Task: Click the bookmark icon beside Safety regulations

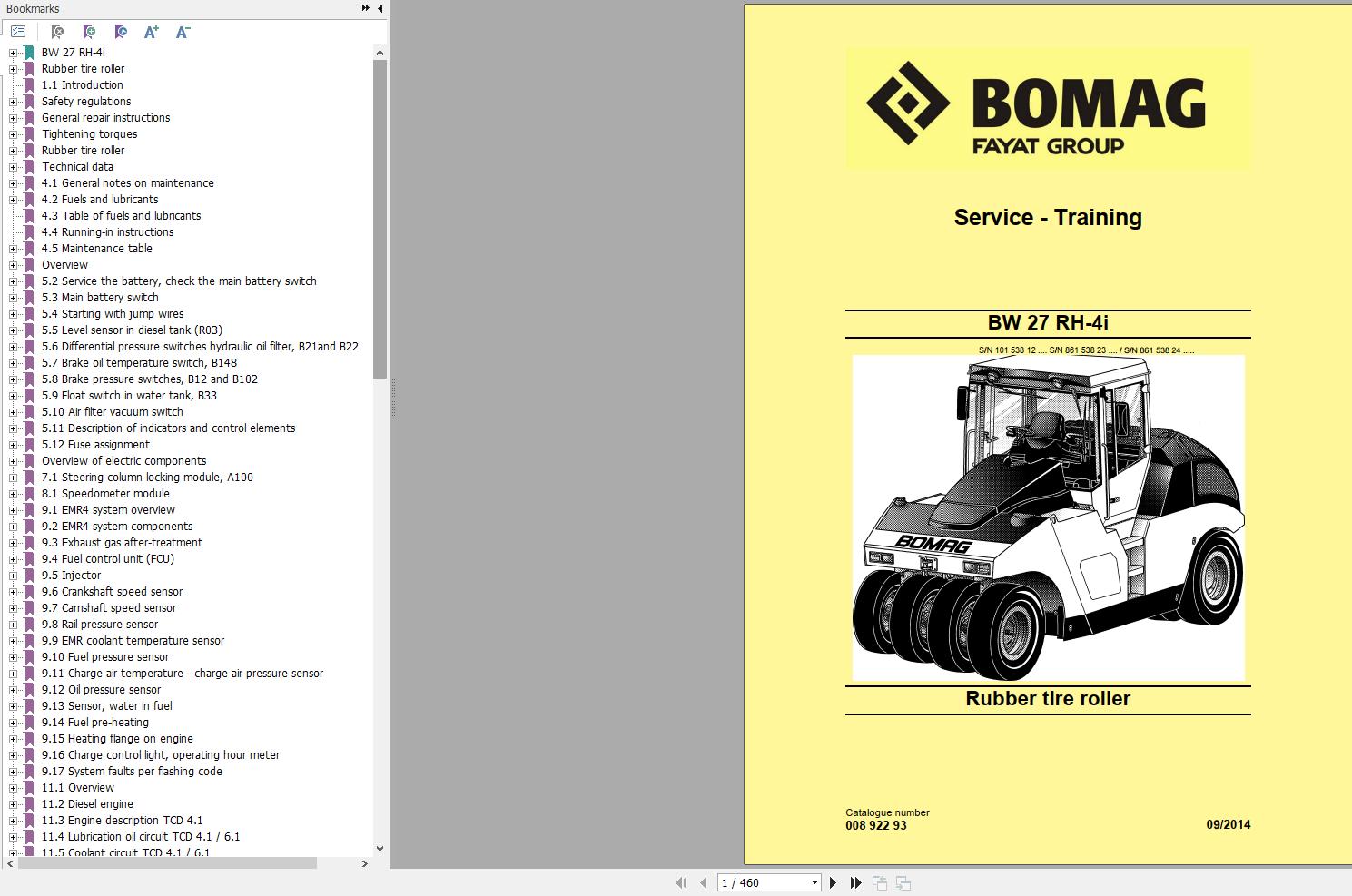Action: (x=29, y=102)
